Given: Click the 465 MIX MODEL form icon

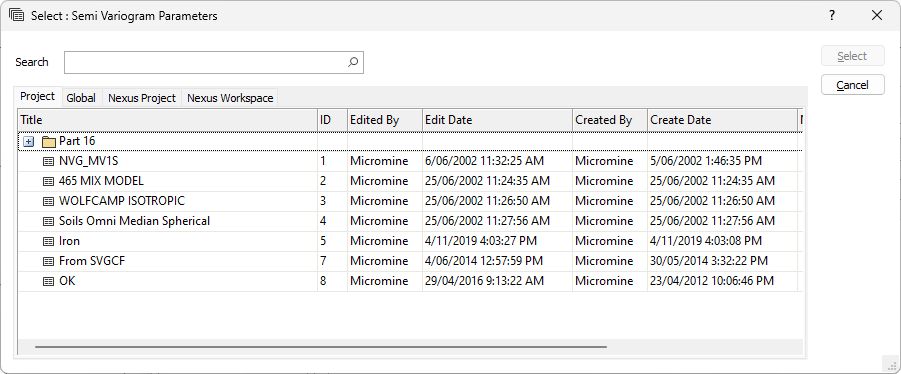Looking at the screenshot, I should pos(49,182).
